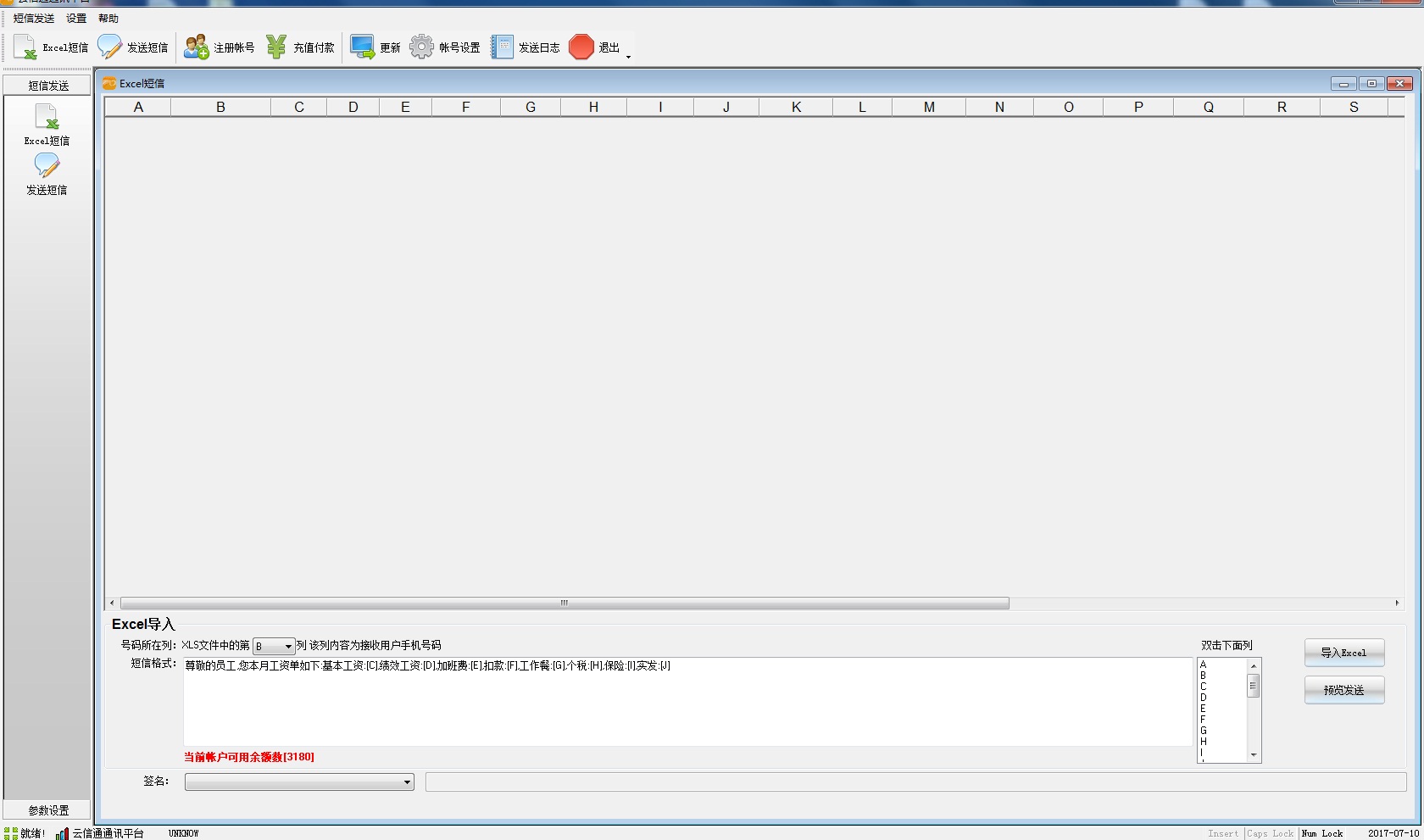Click the horizontal scrollbar thumb of the grid
Screen dimensions: 1424x840
point(565,604)
